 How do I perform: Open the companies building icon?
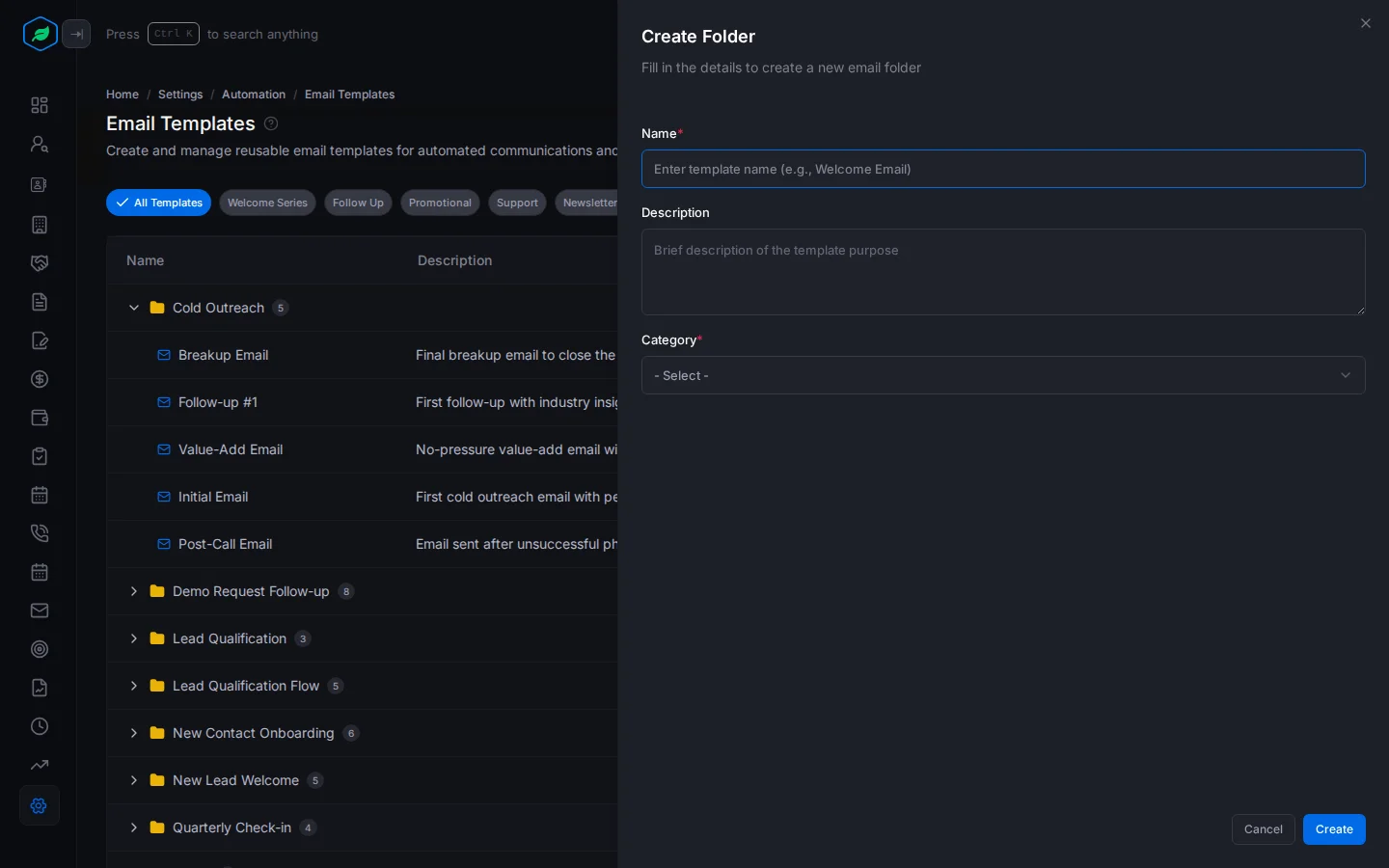40,225
